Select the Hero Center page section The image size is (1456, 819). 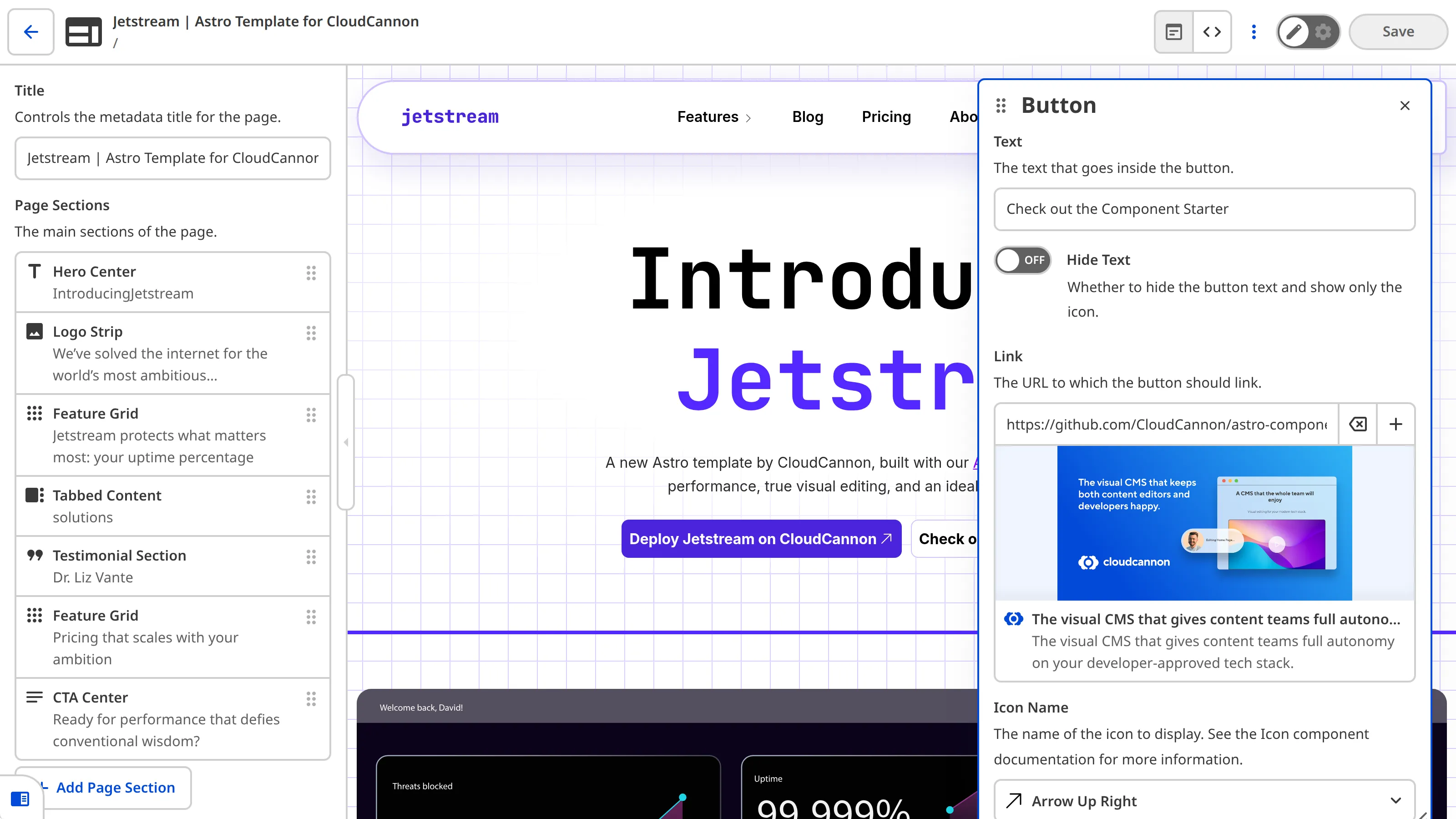172,282
